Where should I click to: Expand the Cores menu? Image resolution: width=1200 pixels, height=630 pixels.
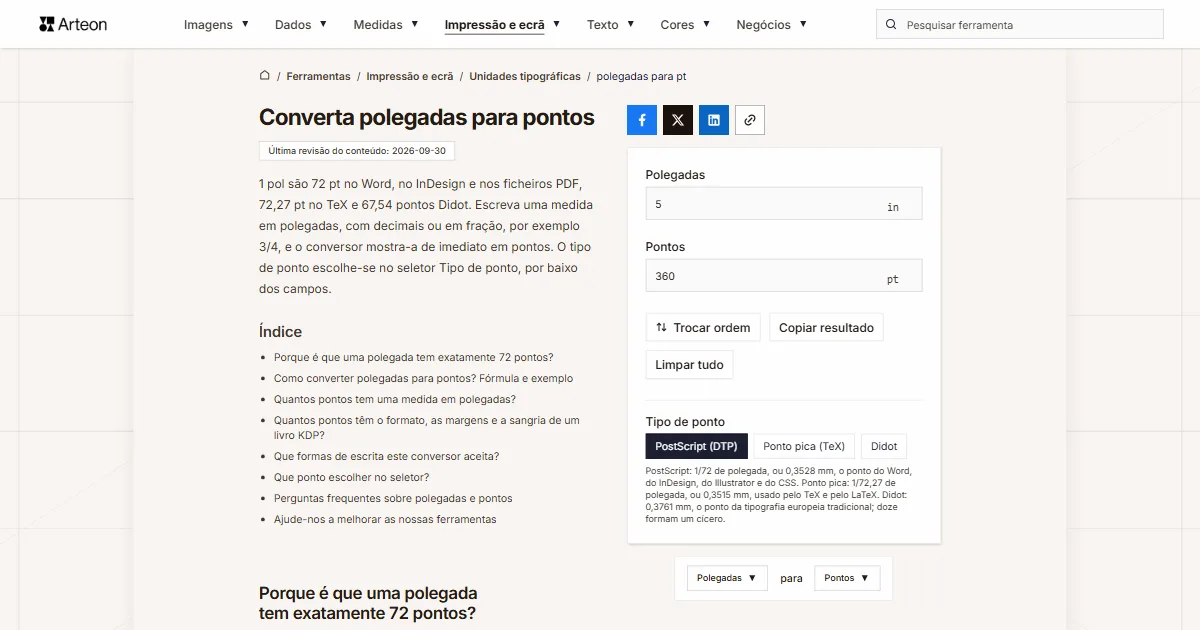tap(685, 25)
